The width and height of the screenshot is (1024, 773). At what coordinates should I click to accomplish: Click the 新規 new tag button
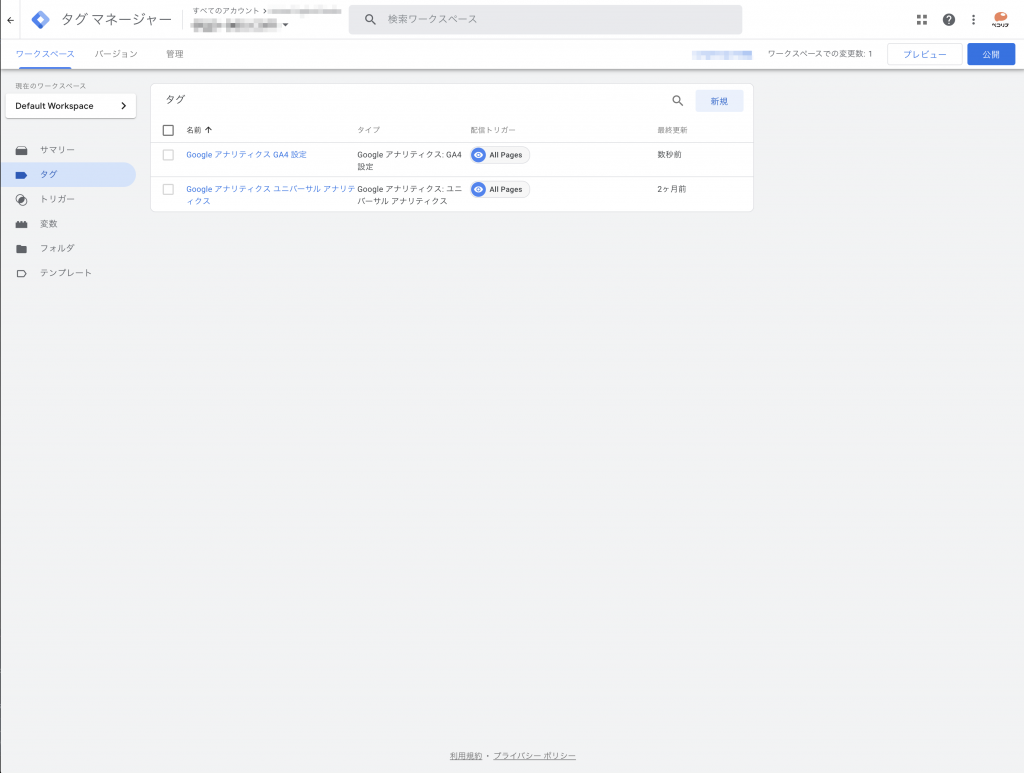(719, 101)
